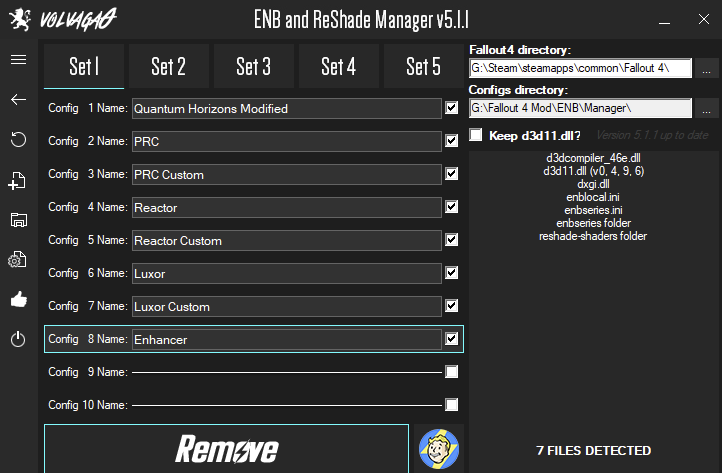
Task: Uncheck Config 2 PRC checkbox
Action: pos(452,140)
